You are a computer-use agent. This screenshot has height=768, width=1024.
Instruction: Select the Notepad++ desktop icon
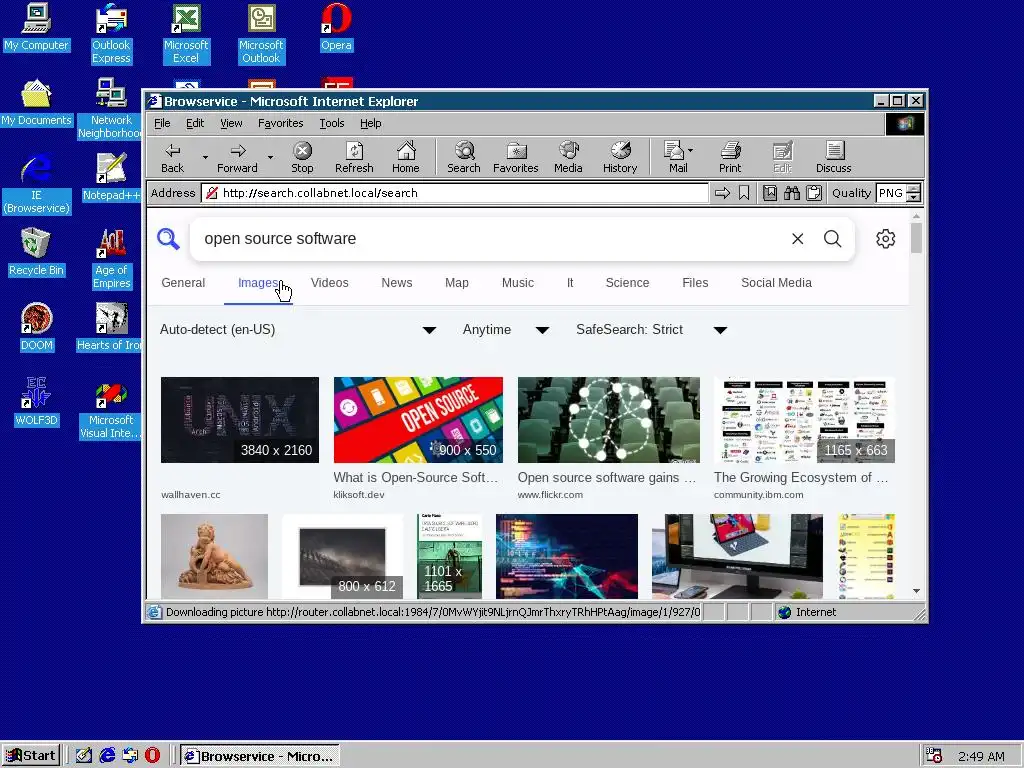(x=112, y=178)
